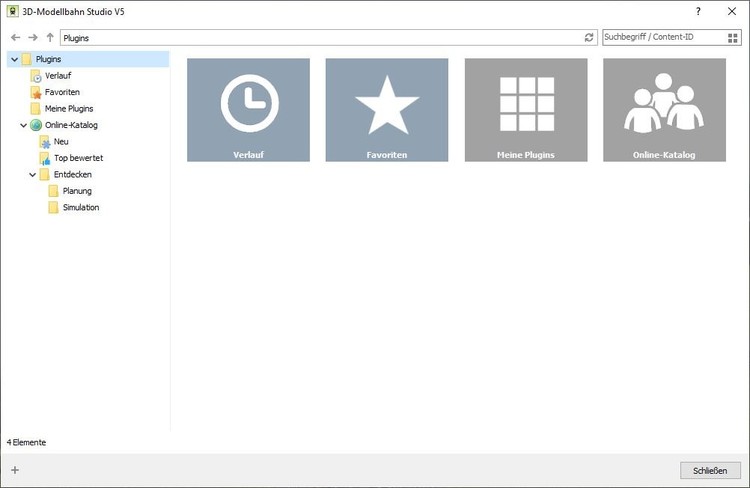Go back with the left arrow

click(15, 37)
